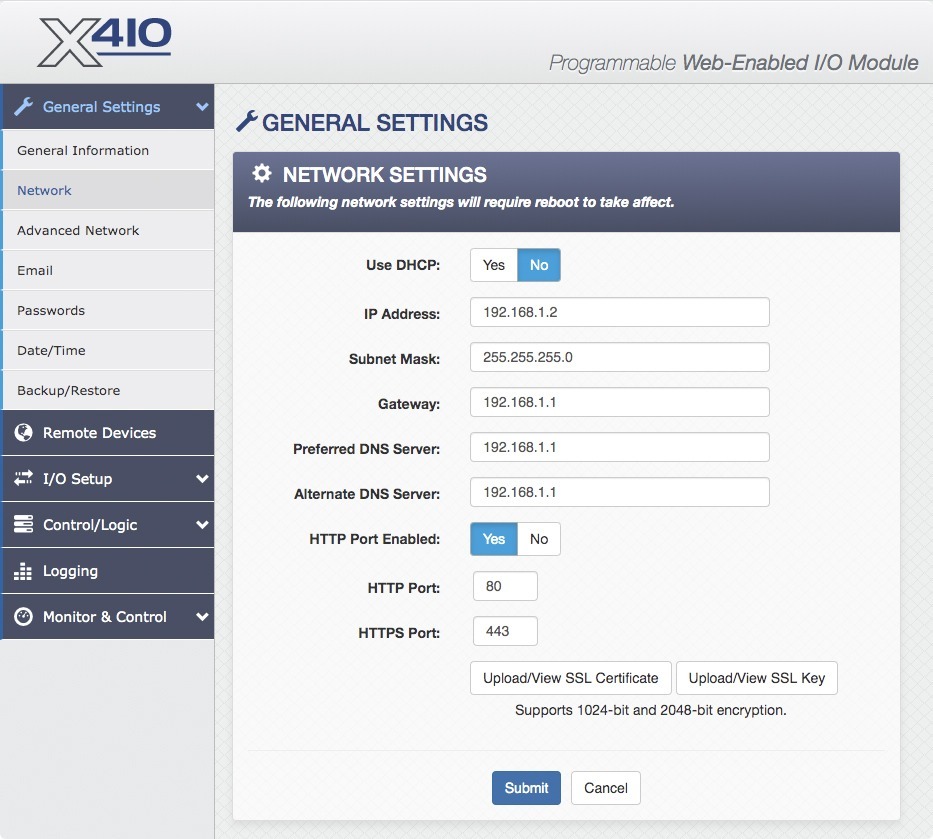Image resolution: width=933 pixels, height=839 pixels.
Task: Enable DHCP by clicking Yes
Action: 492,265
